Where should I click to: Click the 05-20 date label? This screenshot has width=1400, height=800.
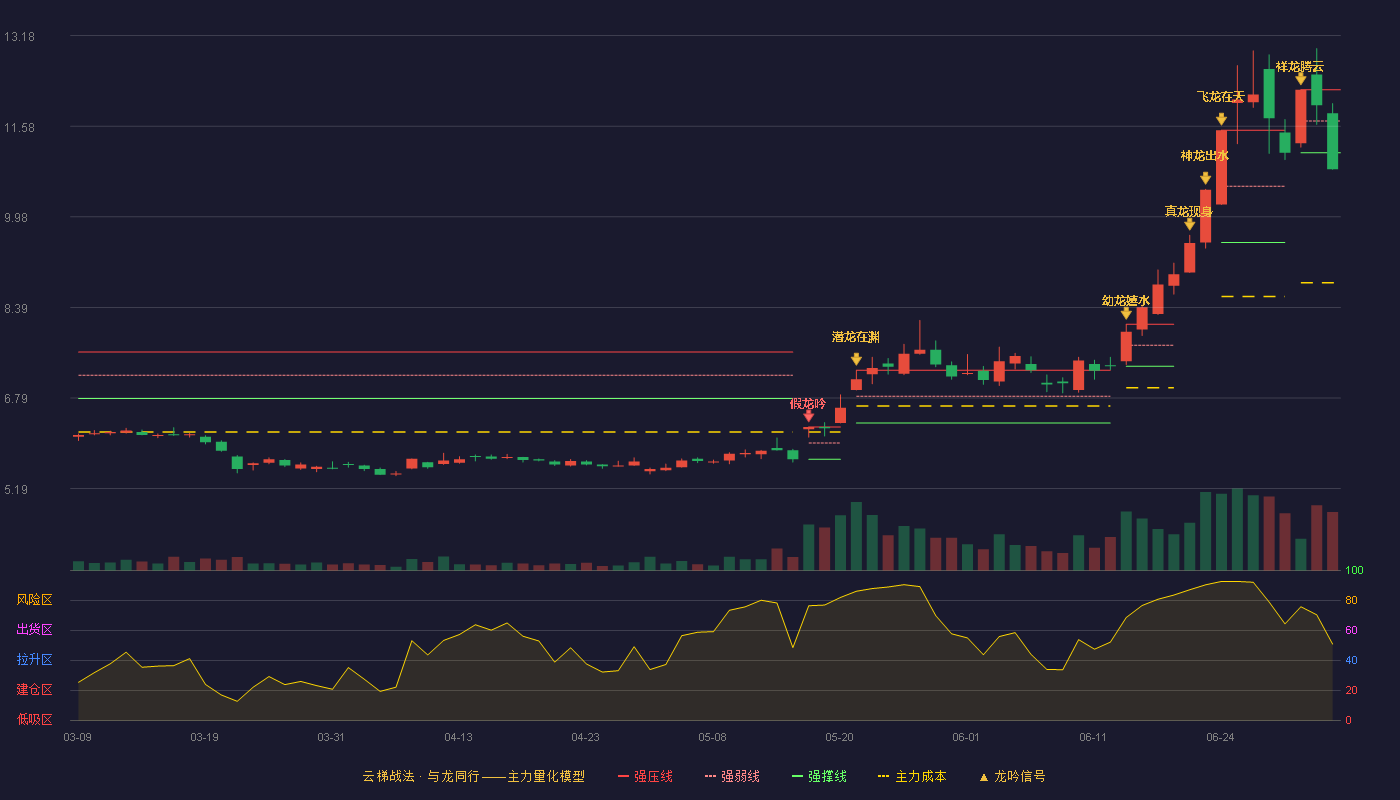click(x=839, y=737)
